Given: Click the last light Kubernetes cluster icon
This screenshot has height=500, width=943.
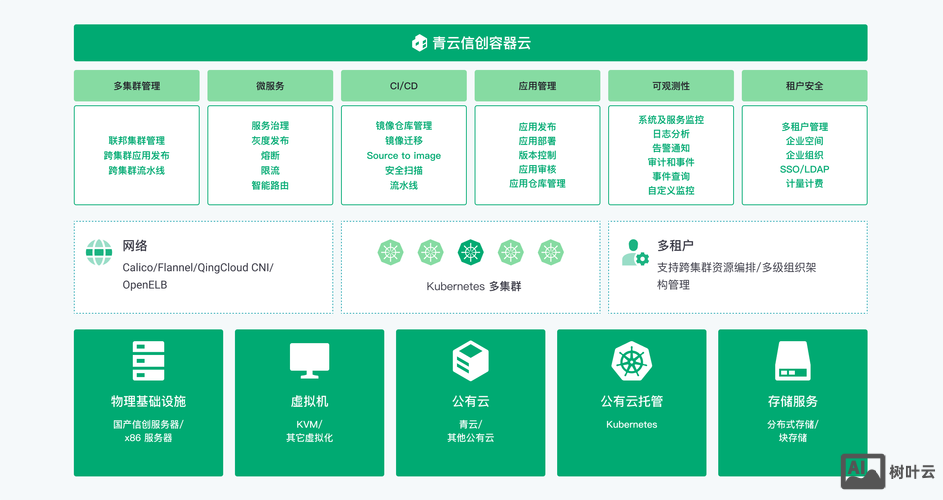Looking at the screenshot, I should (x=550, y=252).
